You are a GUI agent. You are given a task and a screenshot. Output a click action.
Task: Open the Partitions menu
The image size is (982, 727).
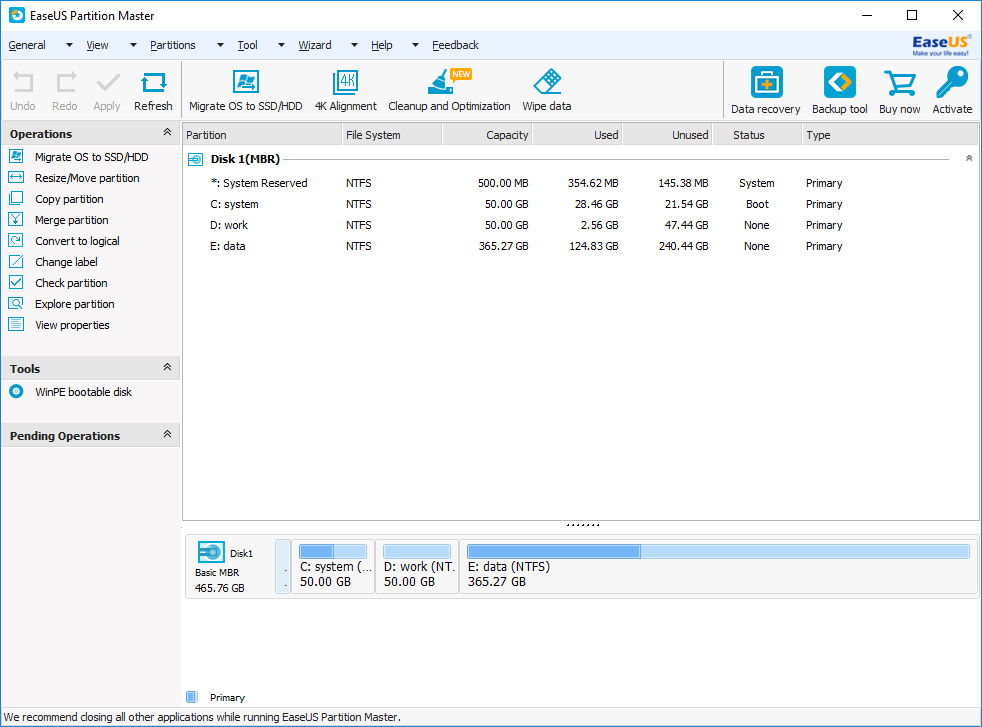point(173,45)
